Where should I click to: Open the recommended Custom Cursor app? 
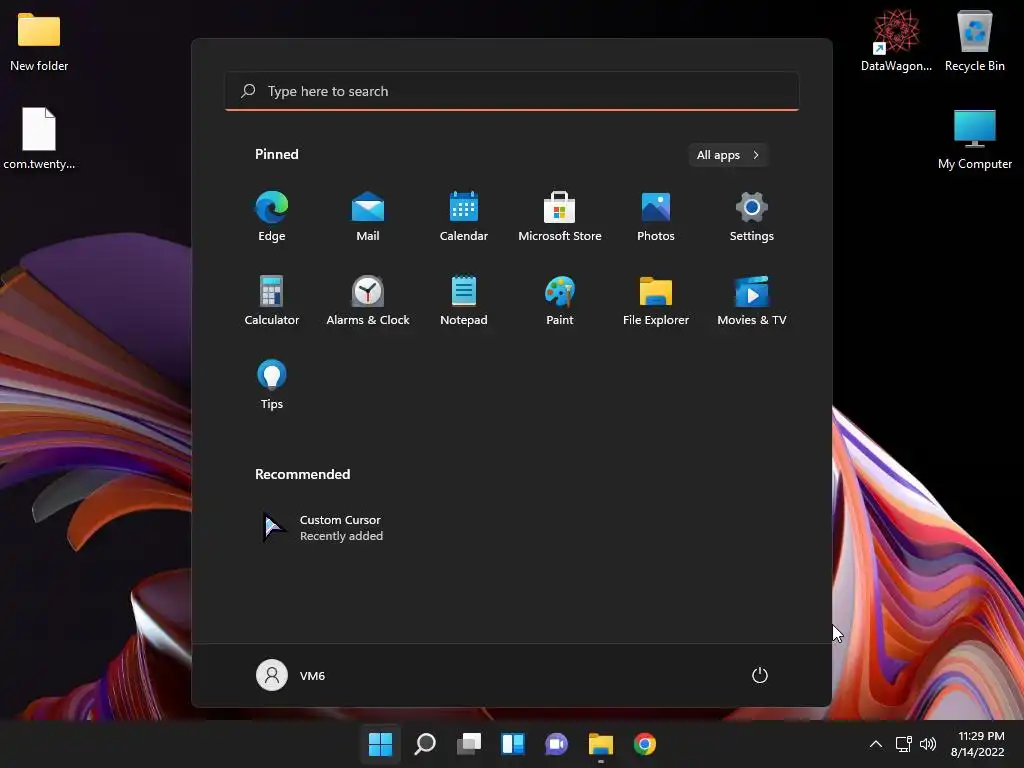coord(323,528)
